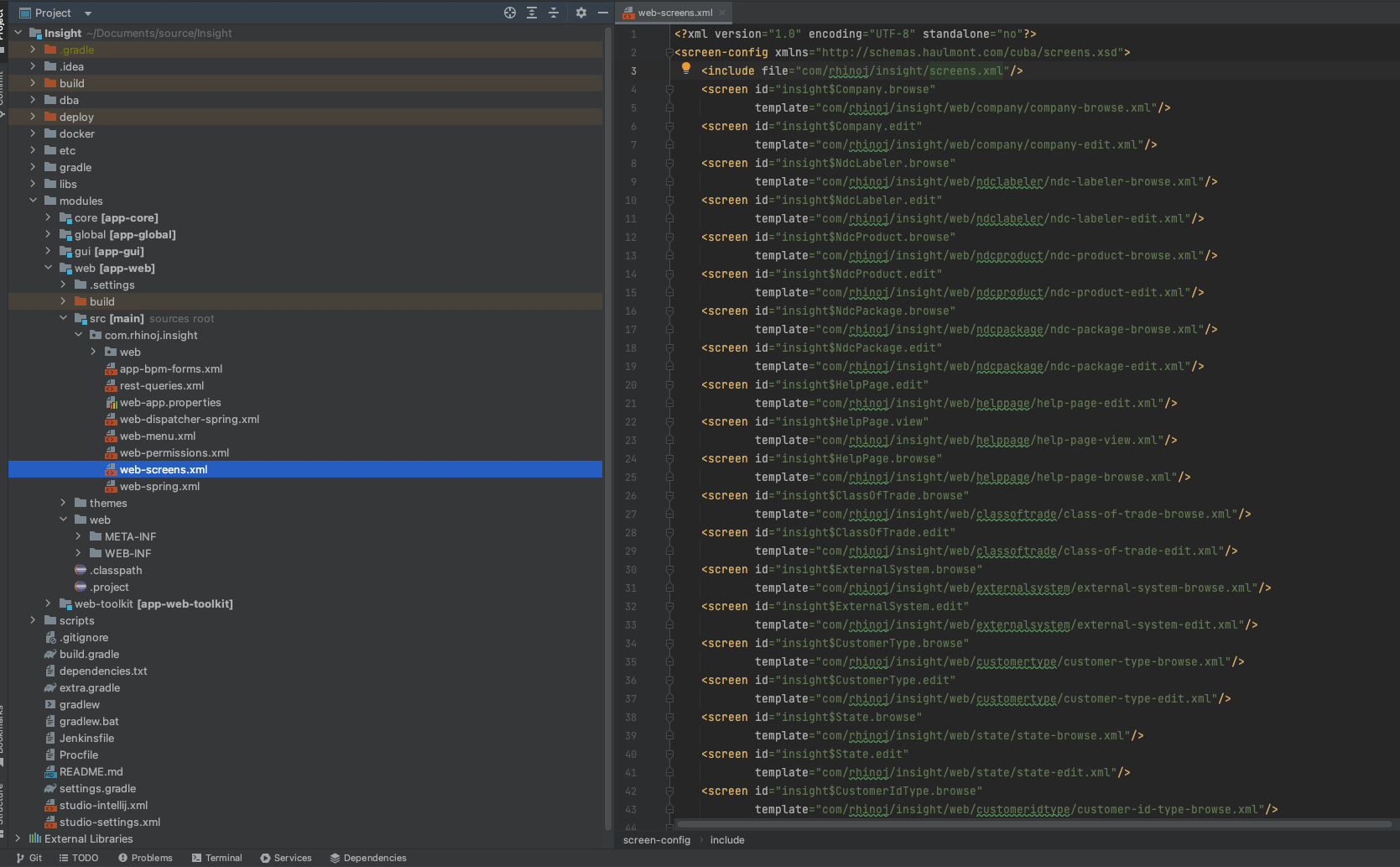
Task: Select app-bpm-forms.xml file
Action: click(170, 369)
